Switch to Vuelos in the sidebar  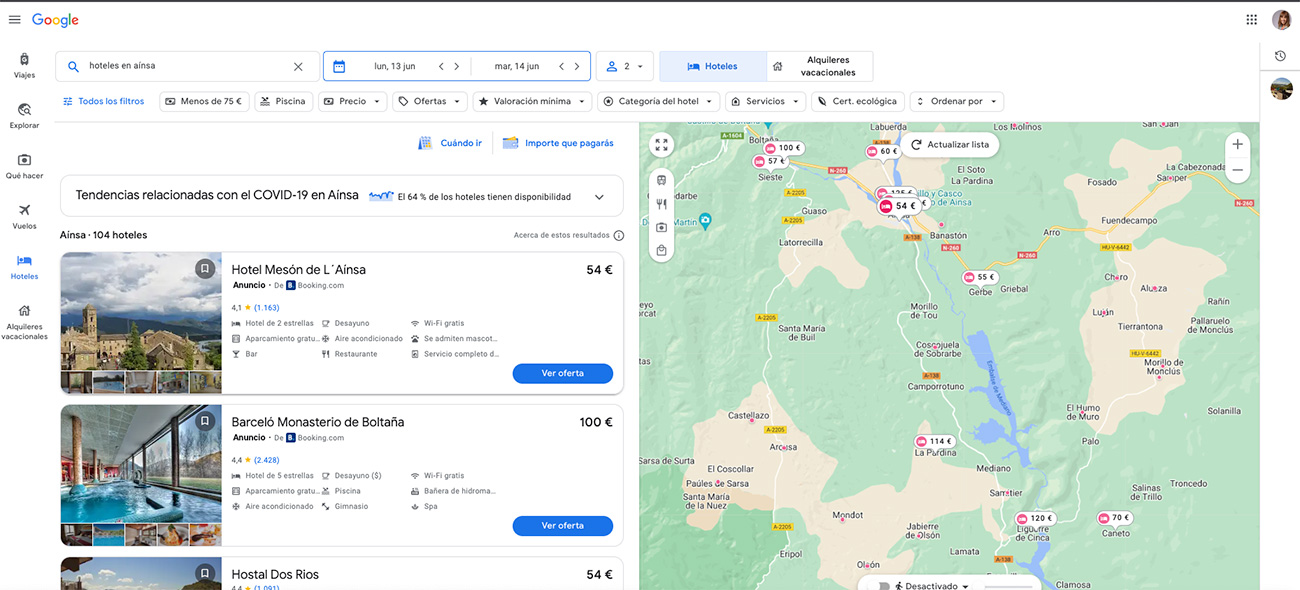click(24, 216)
